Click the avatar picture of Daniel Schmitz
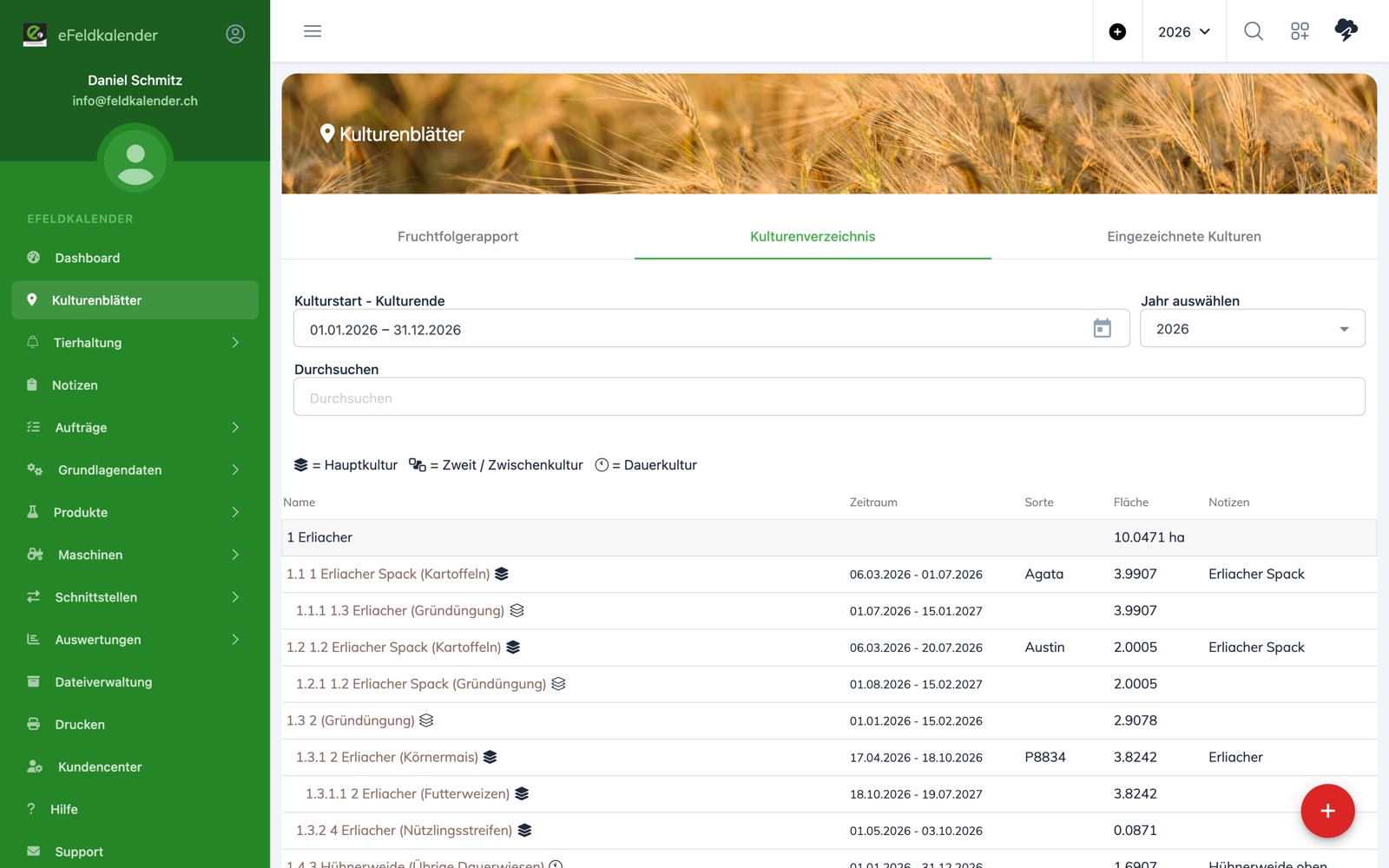1389x868 pixels. click(x=135, y=162)
